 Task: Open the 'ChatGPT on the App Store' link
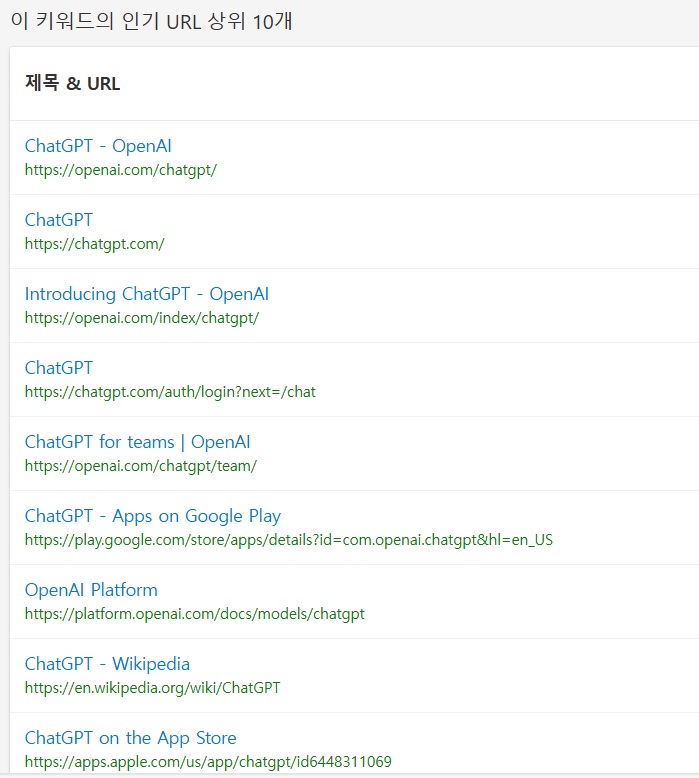pyautogui.click(x=130, y=738)
